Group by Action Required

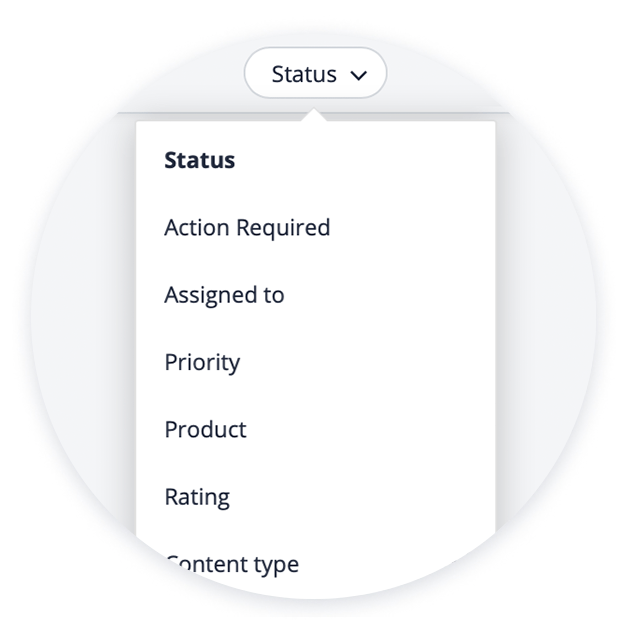pyautogui.click(x=247, y=228)
